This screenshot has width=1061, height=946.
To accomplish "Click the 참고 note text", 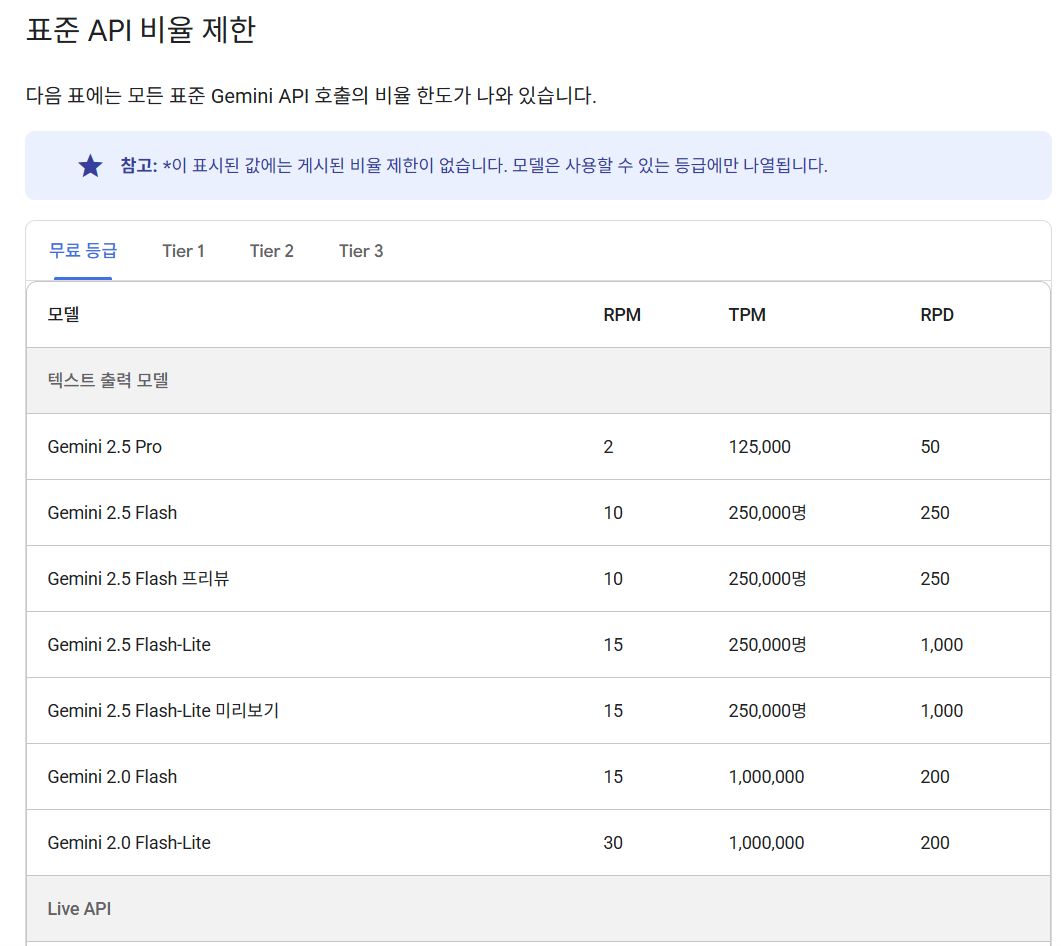I will 474,165.
